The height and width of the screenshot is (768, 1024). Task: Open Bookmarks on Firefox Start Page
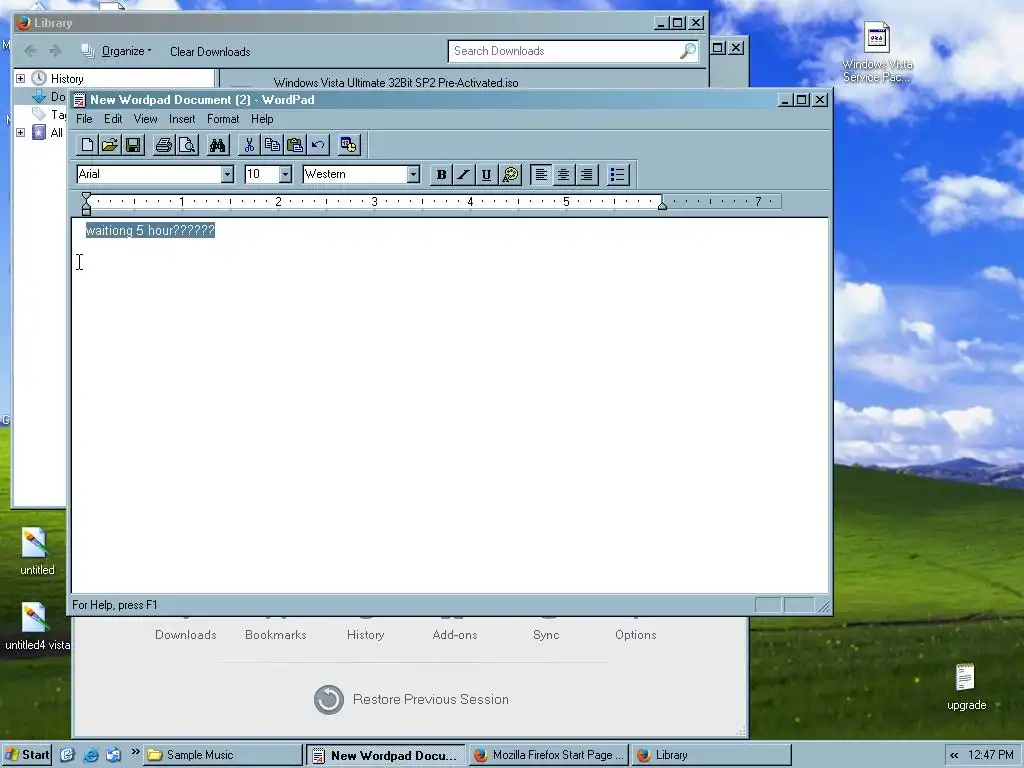(276, 635)
